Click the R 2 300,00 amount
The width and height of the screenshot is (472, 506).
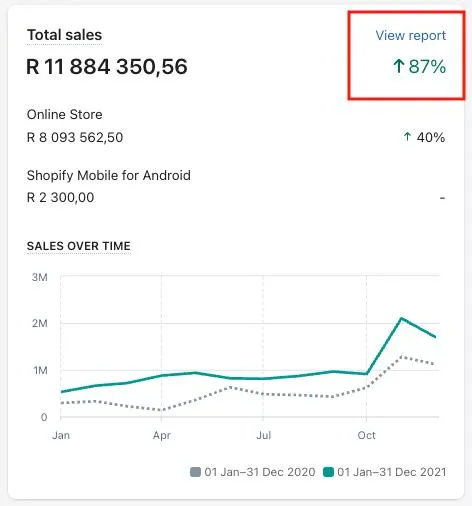coord(60,198)
